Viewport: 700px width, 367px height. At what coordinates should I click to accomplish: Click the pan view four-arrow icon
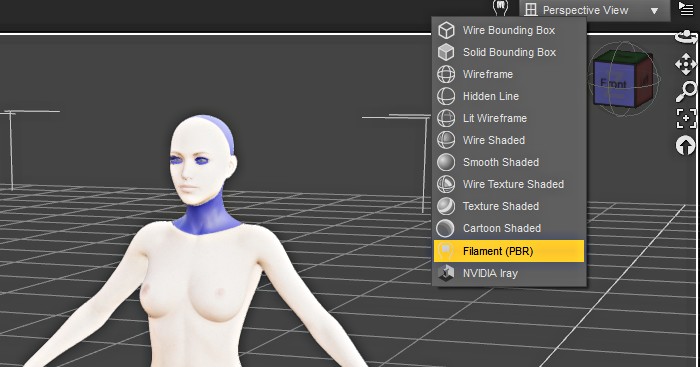coord(686,64)
